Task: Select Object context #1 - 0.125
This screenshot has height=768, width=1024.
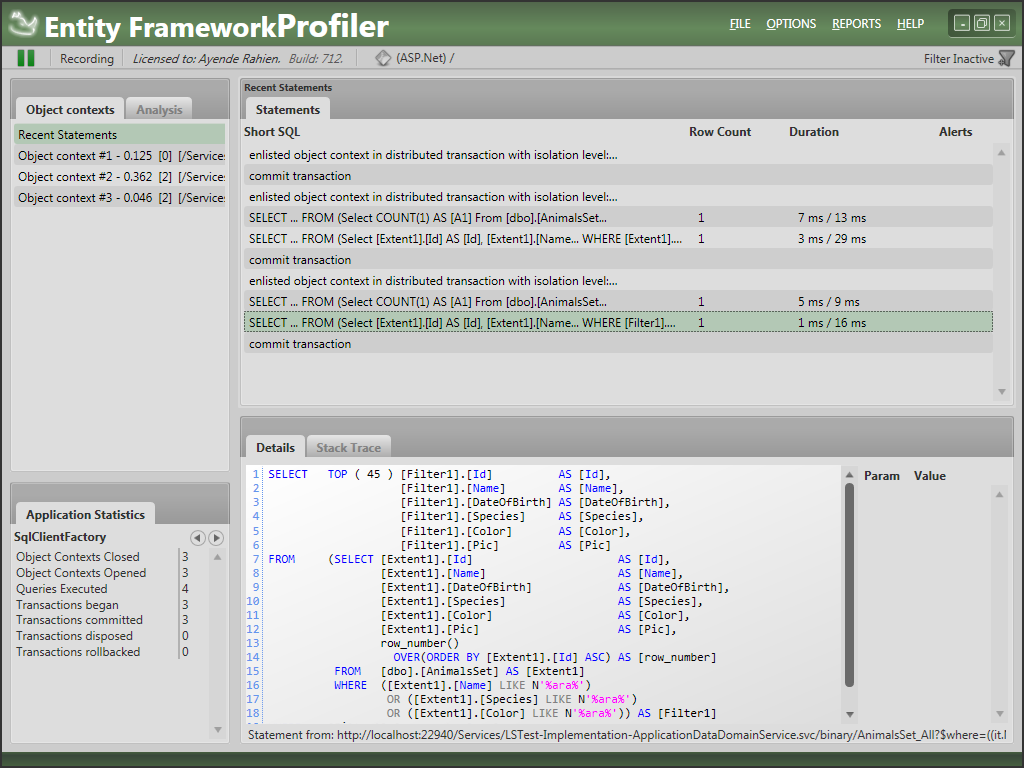Action: point(120,155)
